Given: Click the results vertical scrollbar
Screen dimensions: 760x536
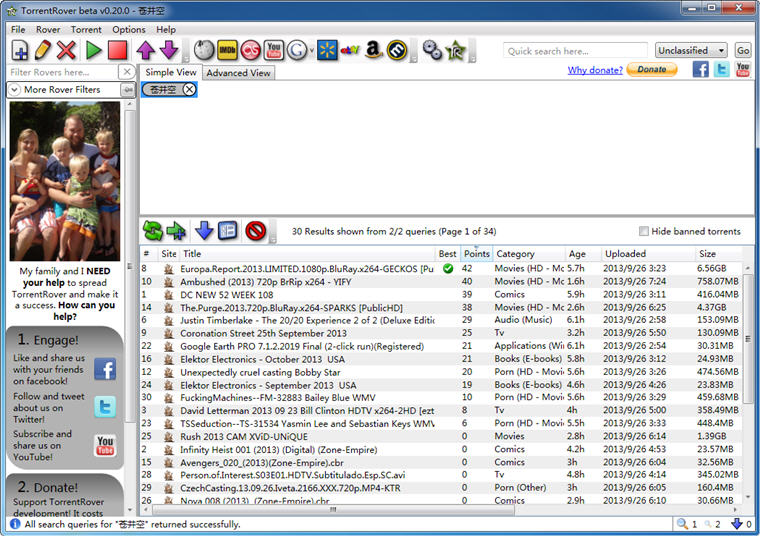Looking at the screenshot, I should (747, 338).
